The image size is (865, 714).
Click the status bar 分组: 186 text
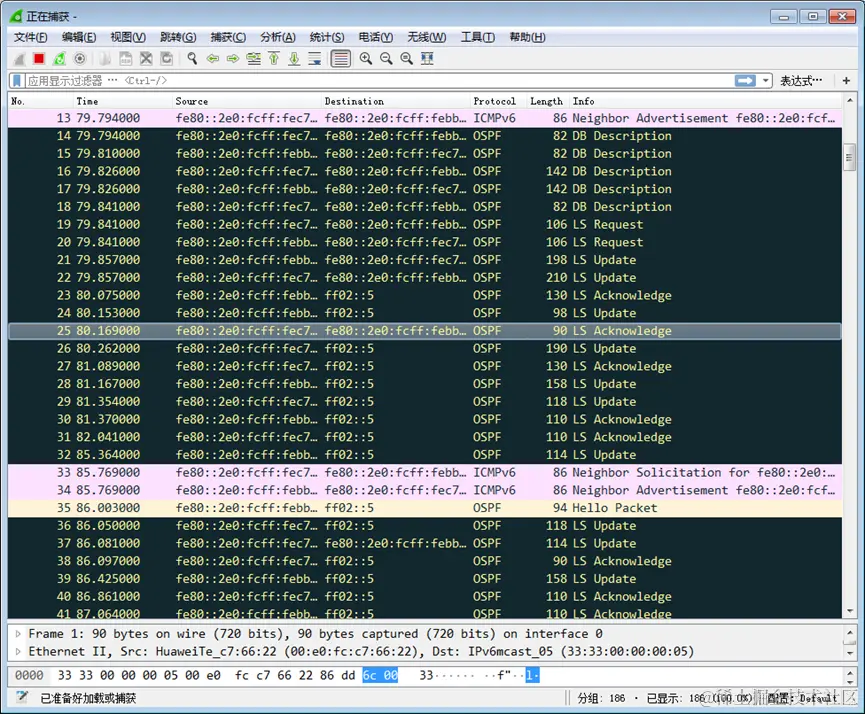pyautogui.click(x=601, y=698)
